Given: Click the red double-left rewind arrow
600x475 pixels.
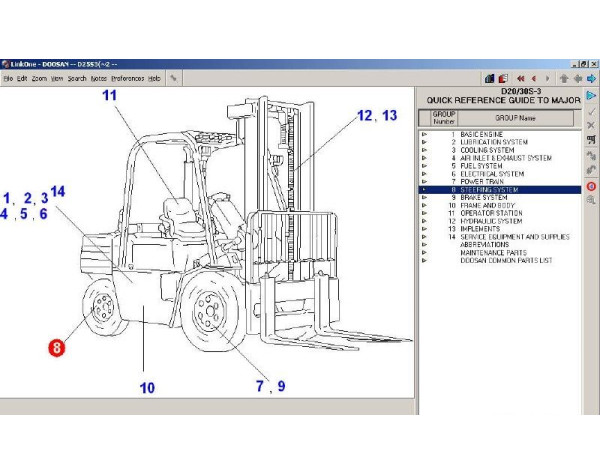Looking at the screenshot, I should (519, 77).
